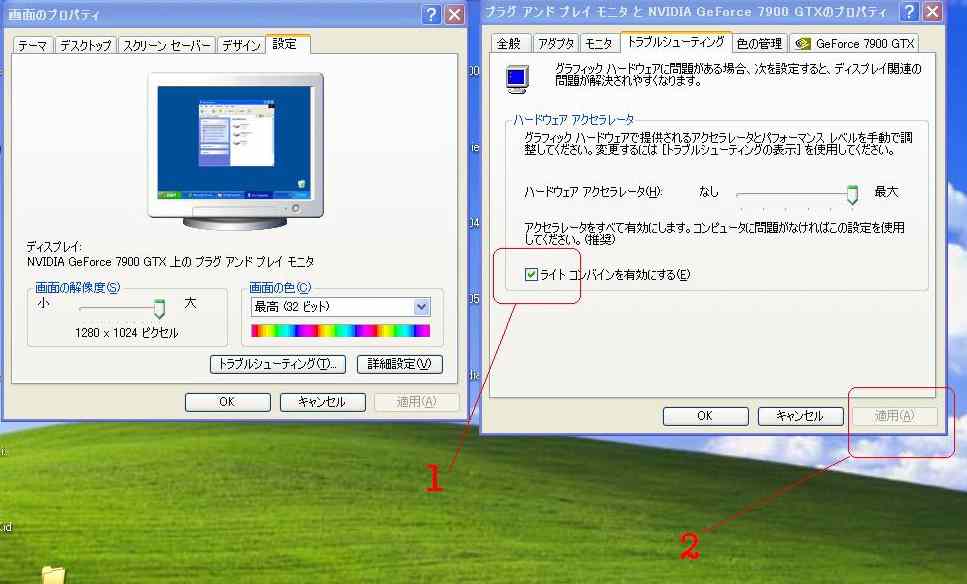The image size is (967, 584).
Task: Open the 画面の色 dropdown arrow
Action: [x=421, y=306]
